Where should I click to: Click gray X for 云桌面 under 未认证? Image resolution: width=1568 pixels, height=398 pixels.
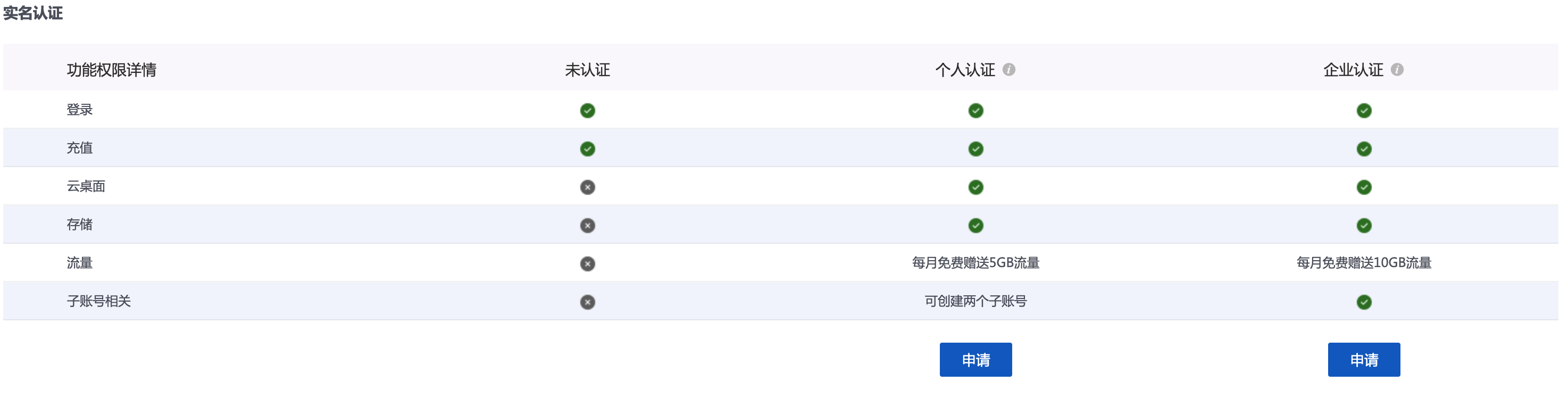[587, 187]
